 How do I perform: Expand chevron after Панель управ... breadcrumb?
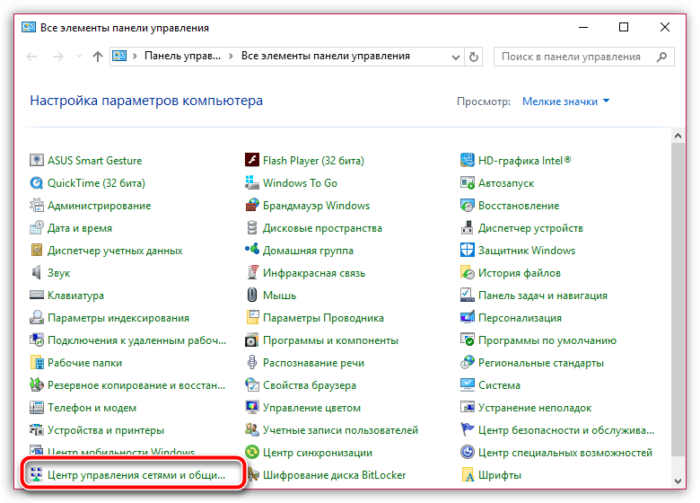(x=231, y=56)
